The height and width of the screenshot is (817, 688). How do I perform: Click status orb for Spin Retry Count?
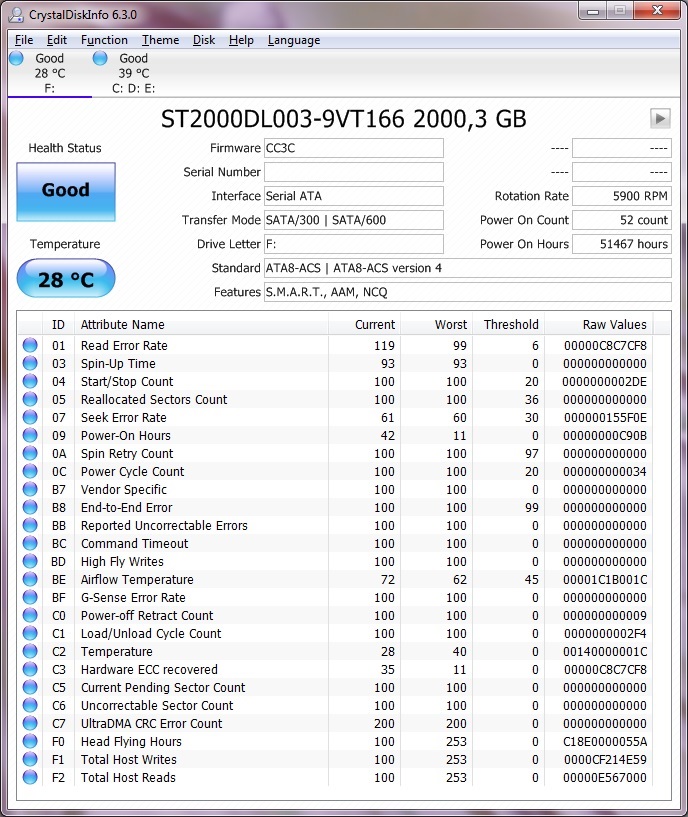click(x=30, y=453)
